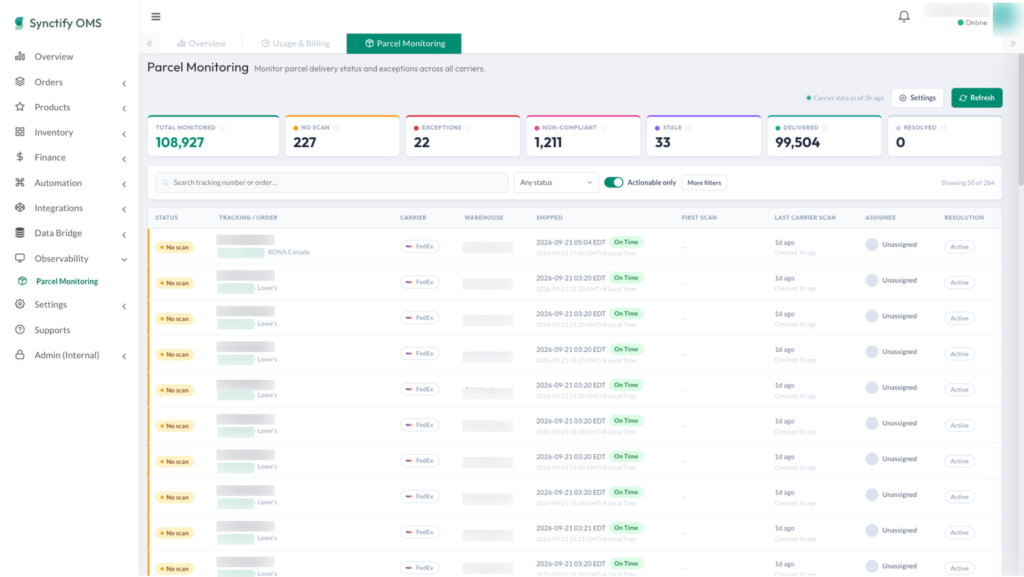Open the Settings button near Refresh
1024x577 pixels.
917,98
